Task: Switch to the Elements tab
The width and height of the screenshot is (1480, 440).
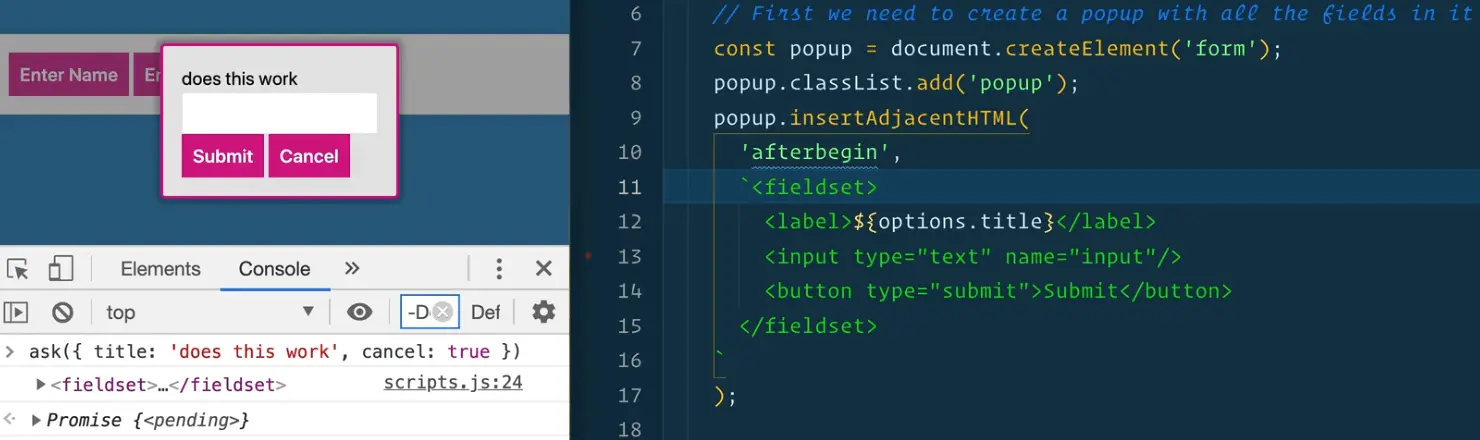Action: pyautogui.click(x=160, y=268)
